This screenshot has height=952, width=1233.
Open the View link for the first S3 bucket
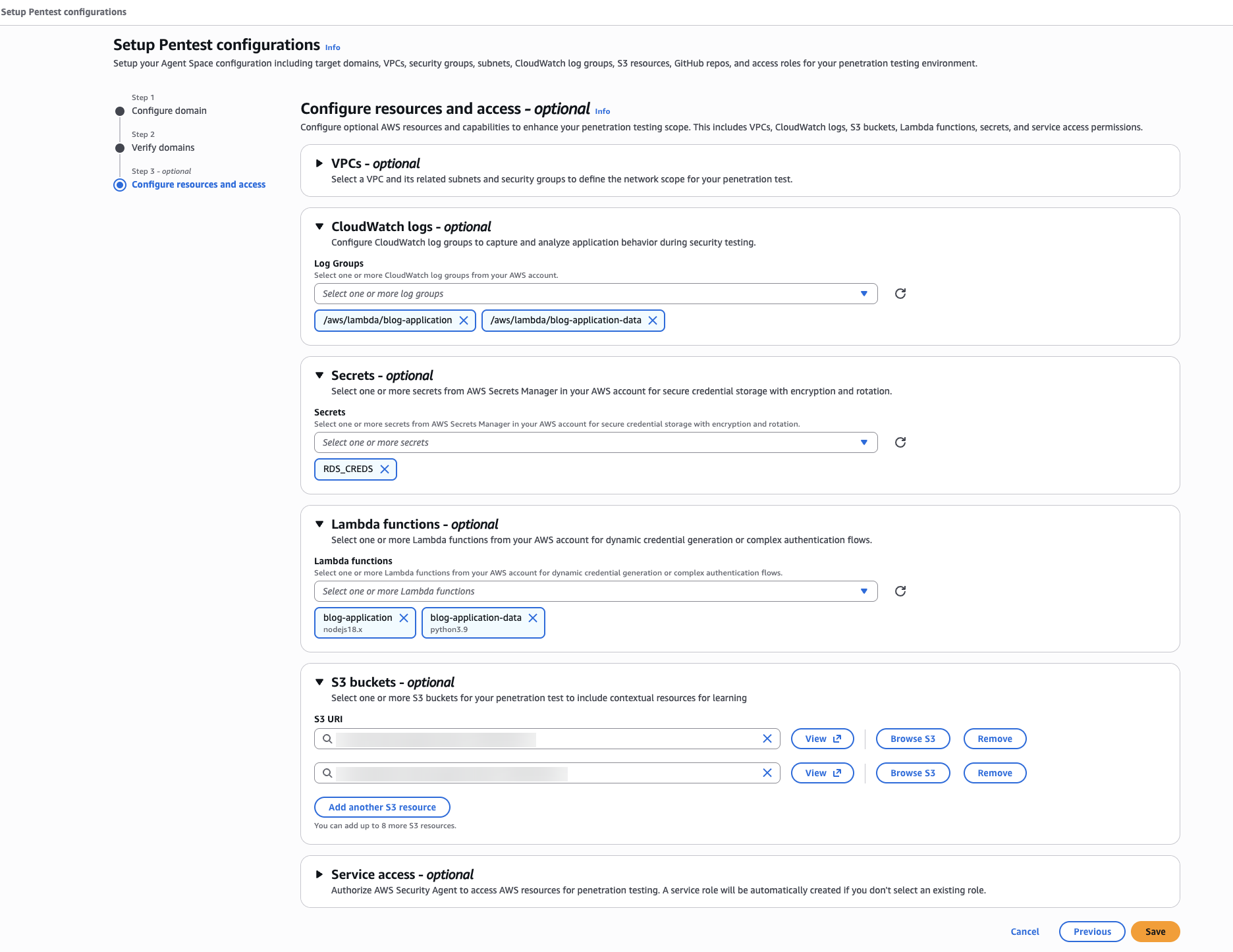click(821, 738)
